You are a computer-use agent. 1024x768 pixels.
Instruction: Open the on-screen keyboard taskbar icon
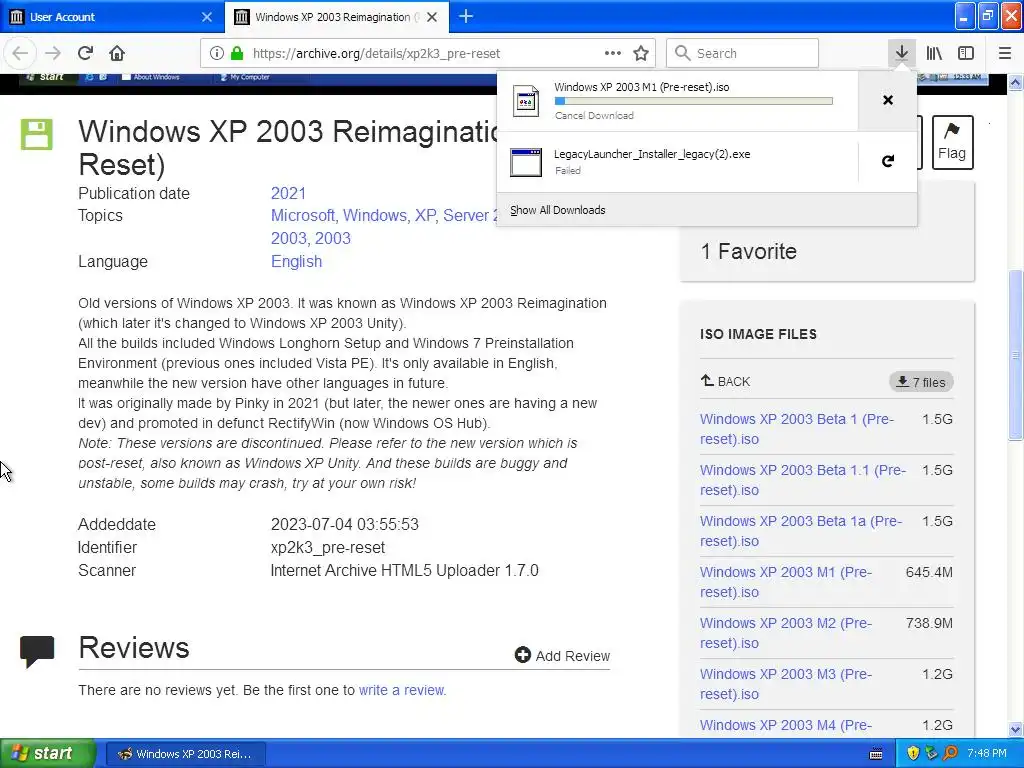pos(876,754)
